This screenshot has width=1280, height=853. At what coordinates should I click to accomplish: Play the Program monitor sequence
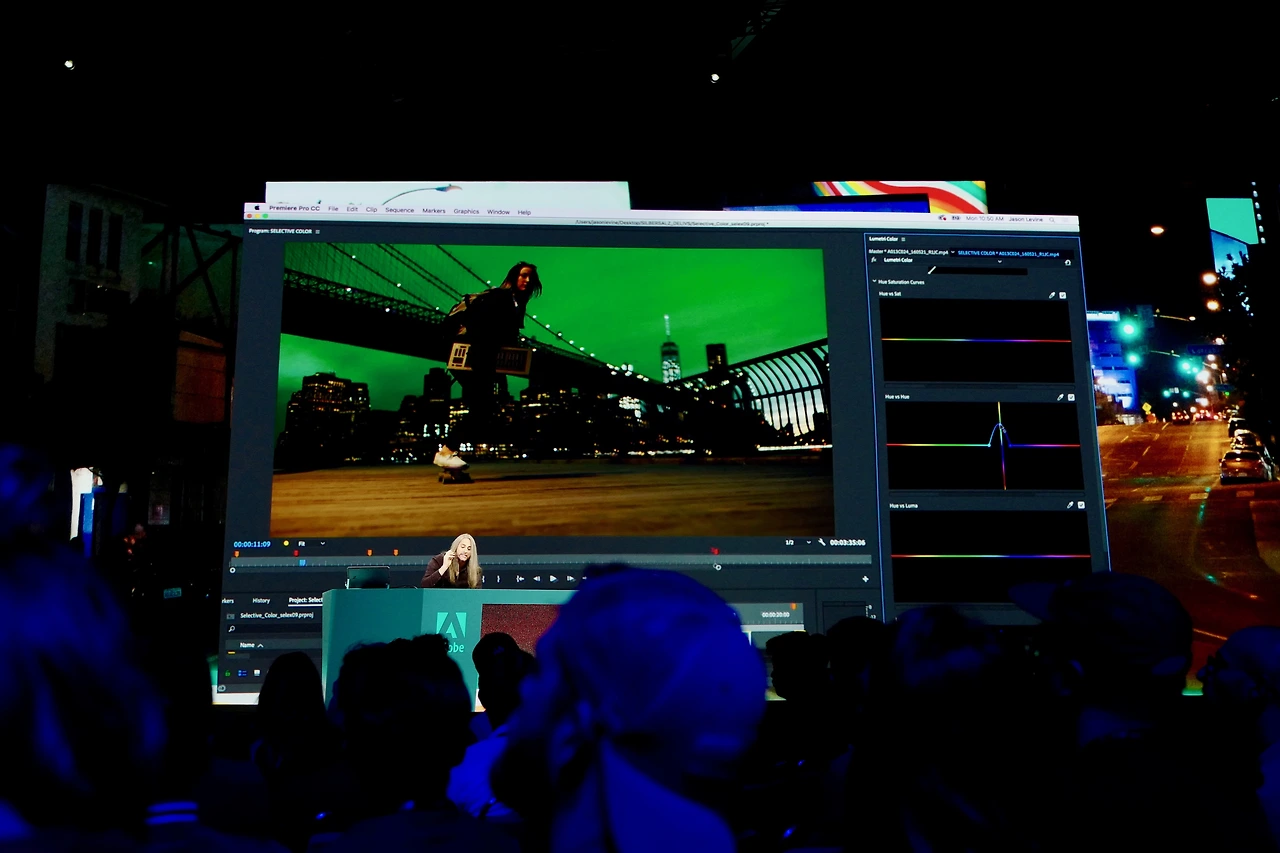pos(553,578)
